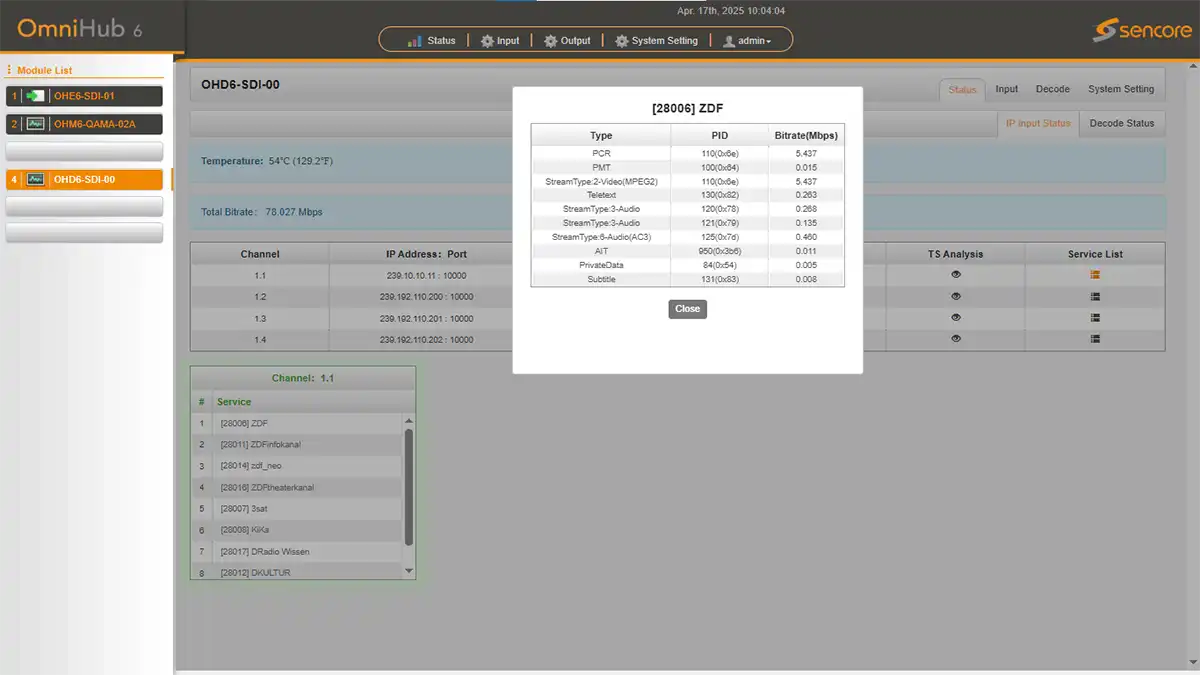Click IP address 239.192.110.200 : 10000
The width and height of the screenshot is (1200, 675).
[427, 297]
